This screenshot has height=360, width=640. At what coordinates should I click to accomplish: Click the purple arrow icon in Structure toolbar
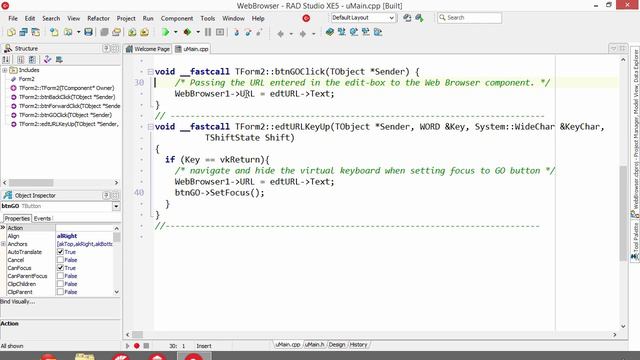point(48,60)
